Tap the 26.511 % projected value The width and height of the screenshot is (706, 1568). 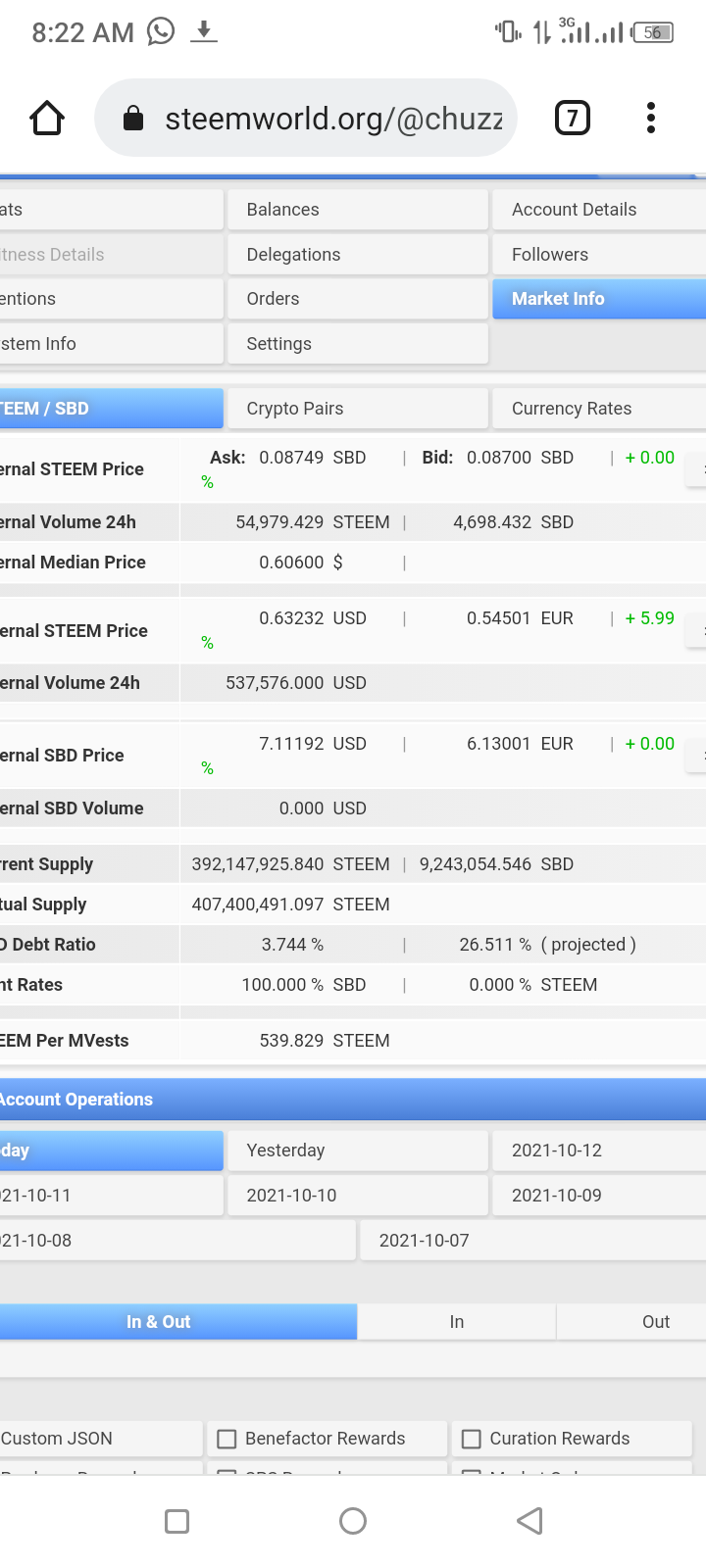tap(495, 945)
